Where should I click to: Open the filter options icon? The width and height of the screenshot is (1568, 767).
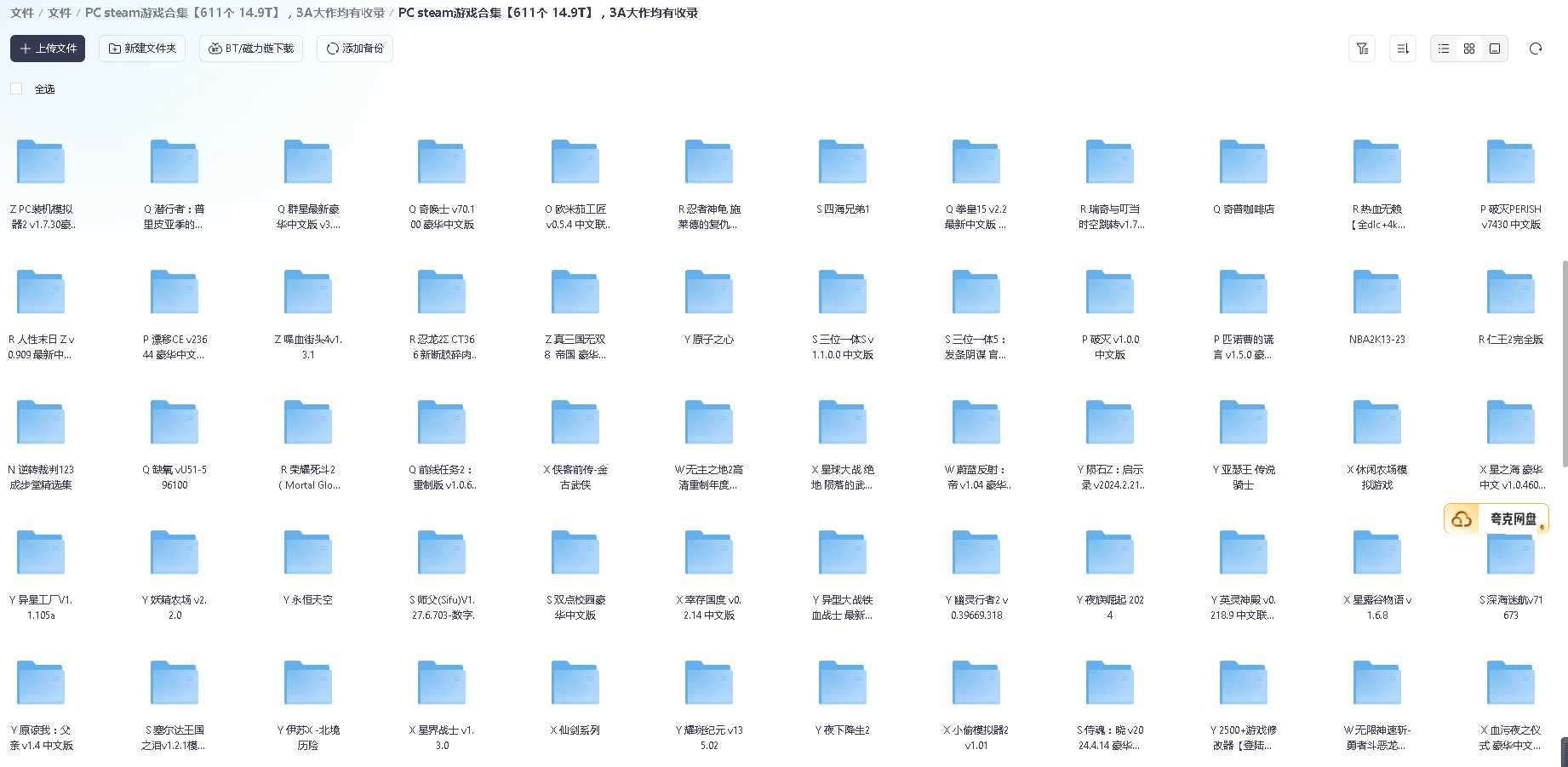click(1362, 49)
